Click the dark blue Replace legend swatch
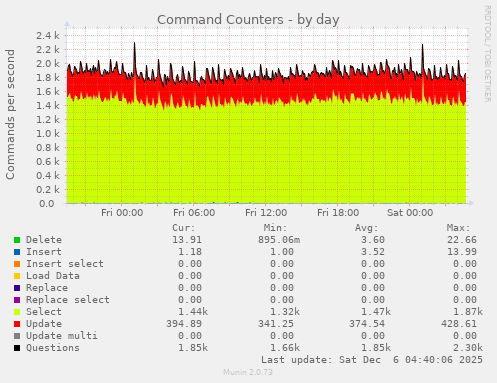 pos(17,288)
